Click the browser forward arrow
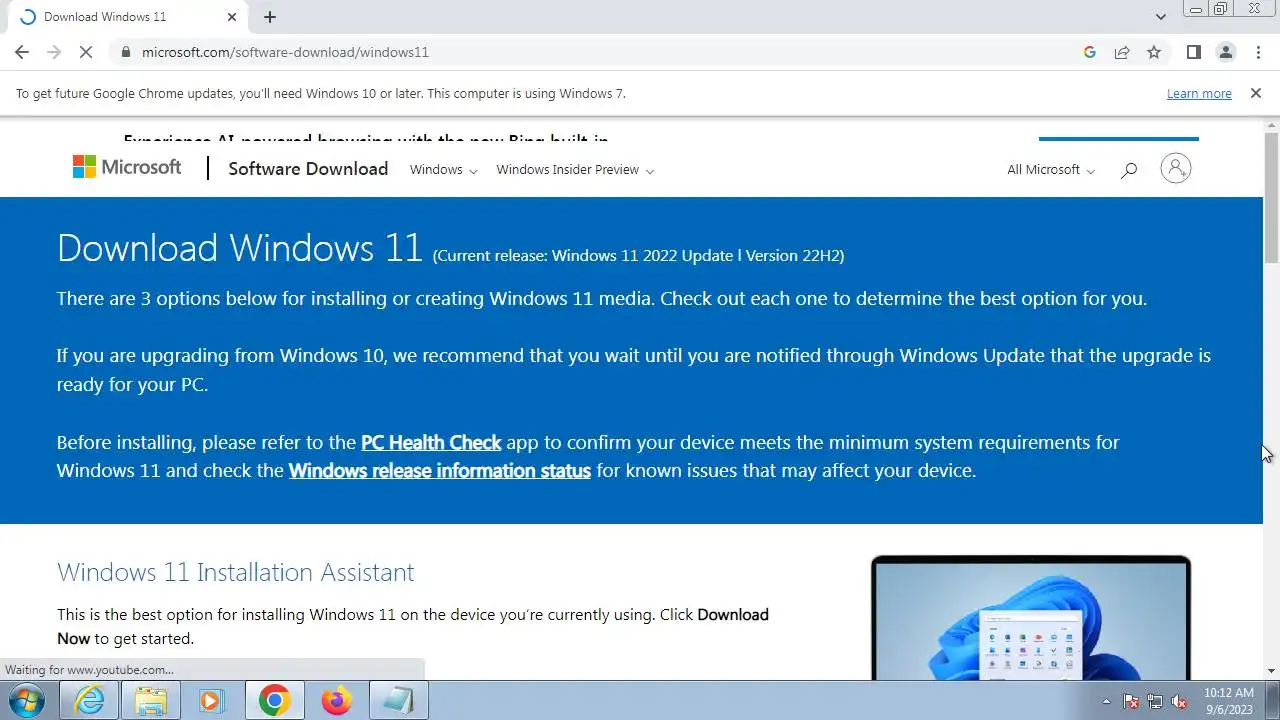The image size is (1280, 720). pos(54,52)
